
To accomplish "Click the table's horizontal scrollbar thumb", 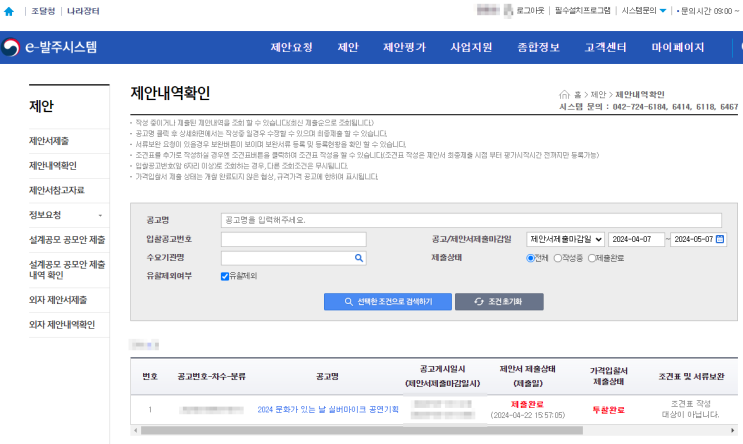I will coord(362,430).
